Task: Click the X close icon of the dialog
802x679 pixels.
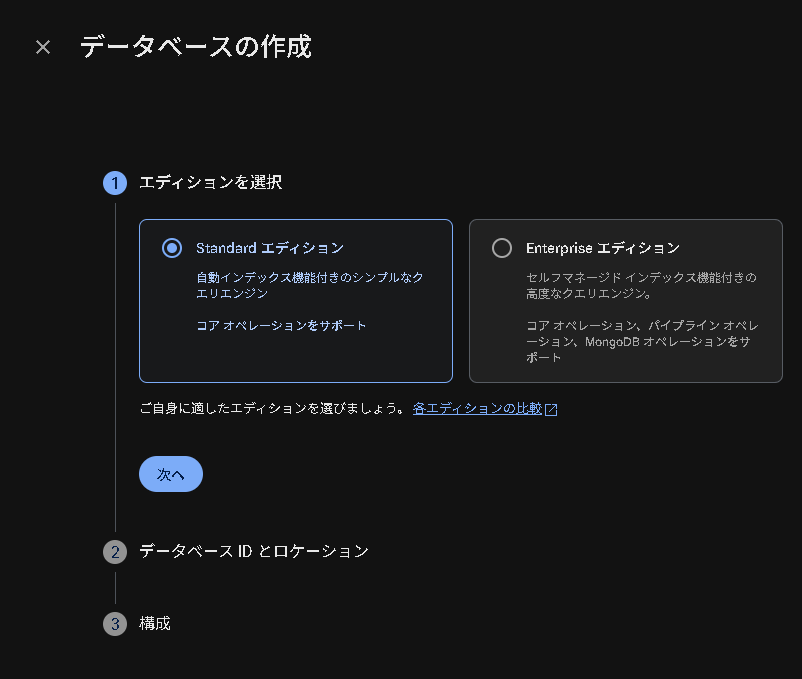Action: [x=42, y=46]
